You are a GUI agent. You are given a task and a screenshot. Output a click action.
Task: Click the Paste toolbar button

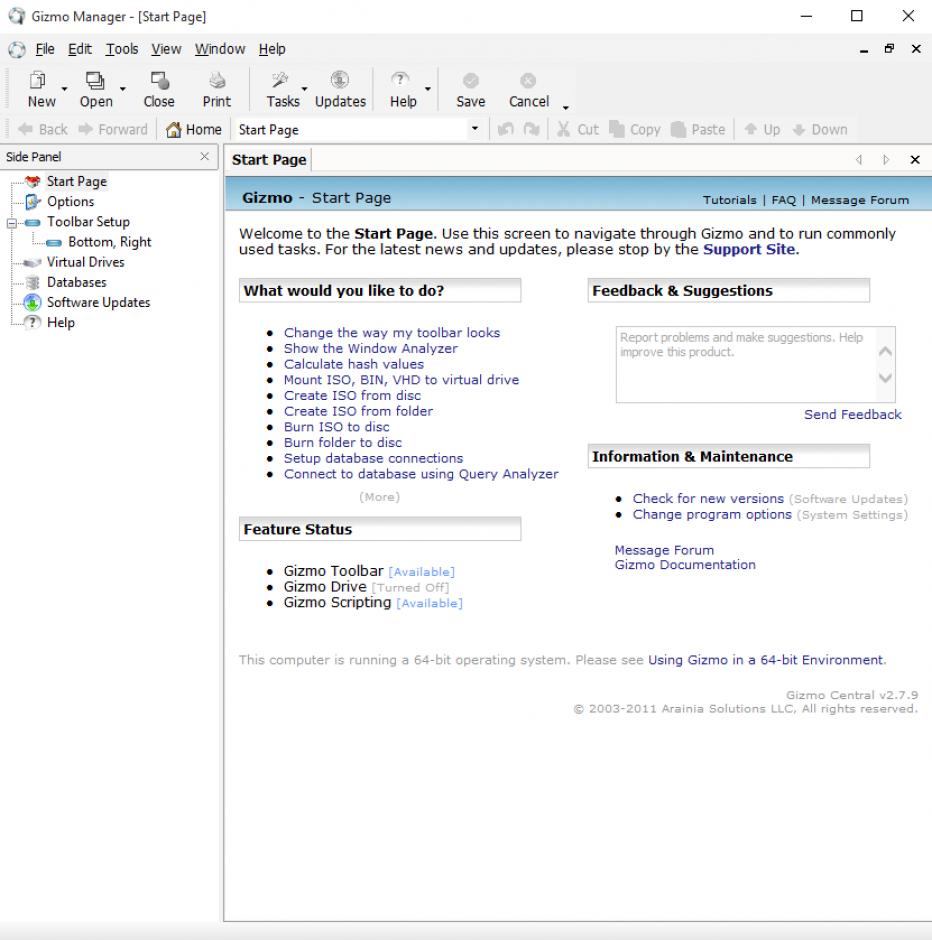(x=698, y=129)
